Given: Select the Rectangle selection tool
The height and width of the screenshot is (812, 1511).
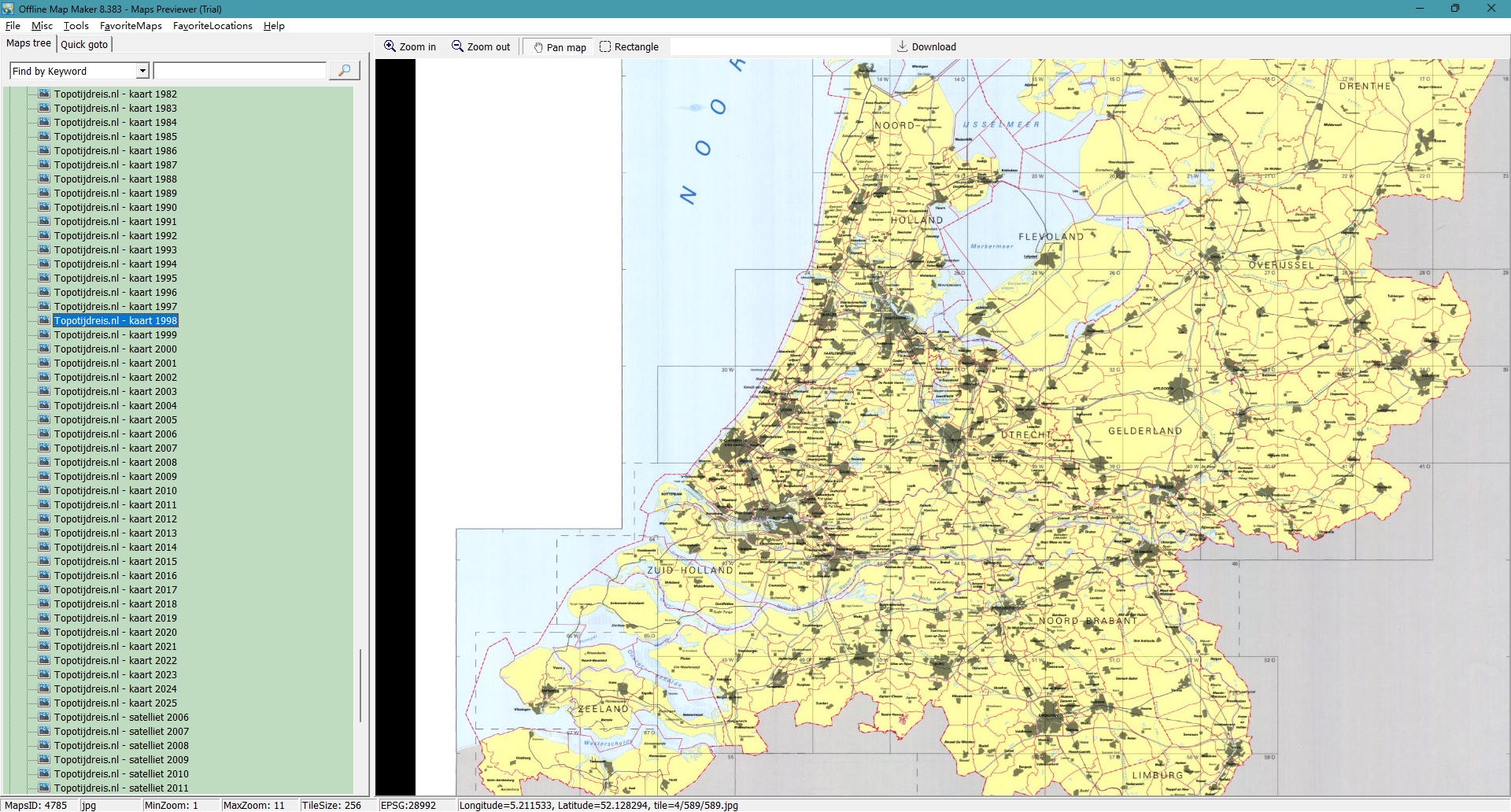Looking at the screenshot, I should (605, 46).
